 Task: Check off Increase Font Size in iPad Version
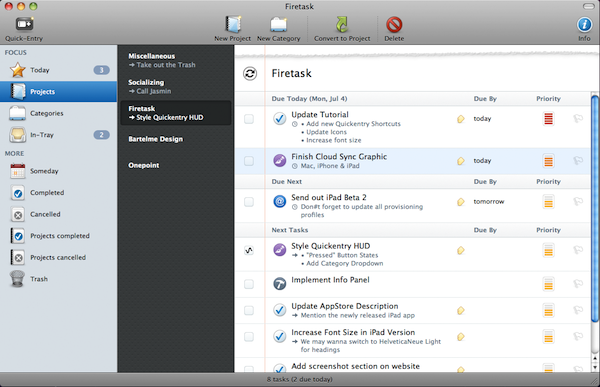tap(249, 337)
